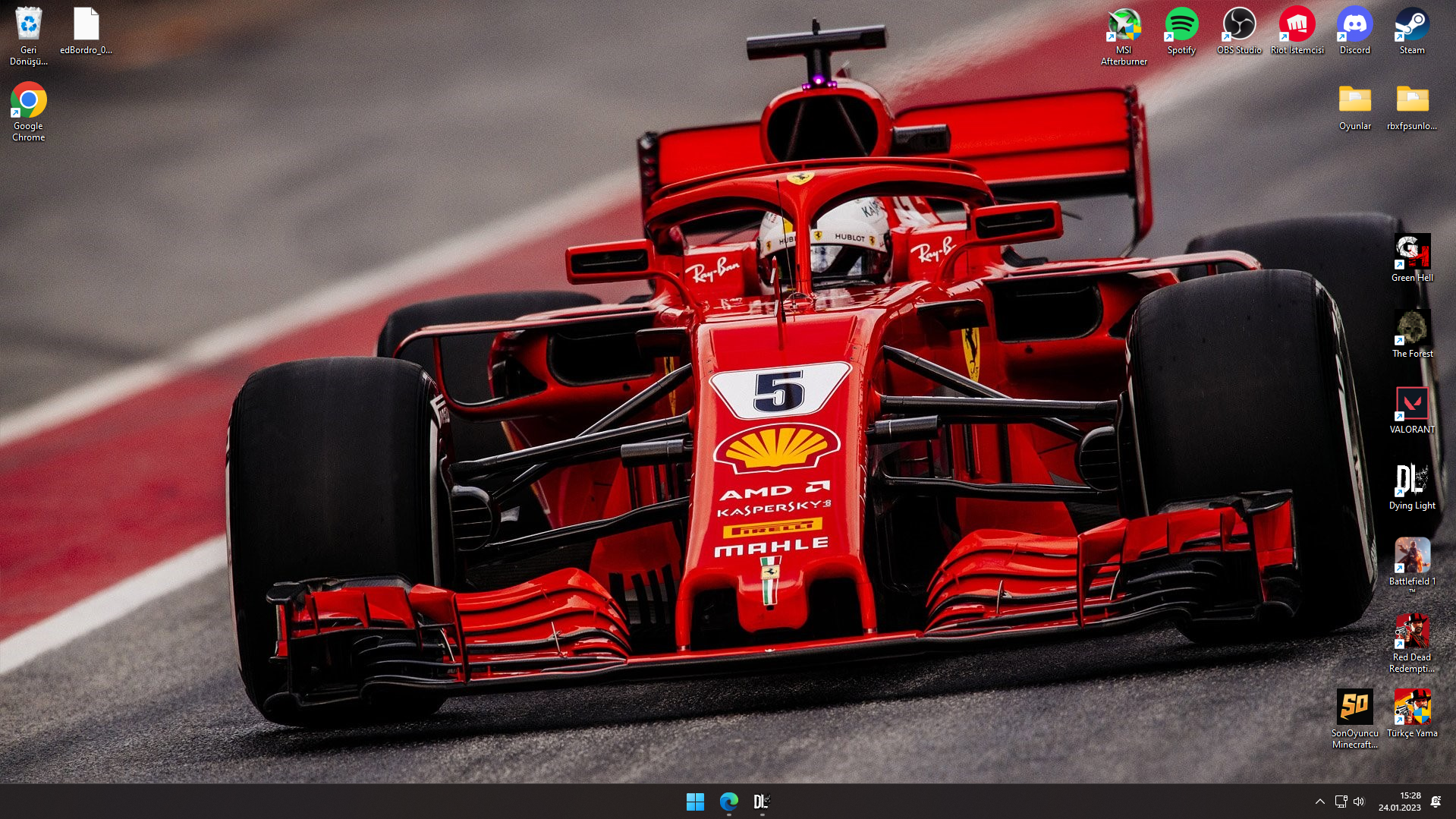Select The Forest game icon
The width and height of the screenshot is (1456, 819).
(1412, 334)
